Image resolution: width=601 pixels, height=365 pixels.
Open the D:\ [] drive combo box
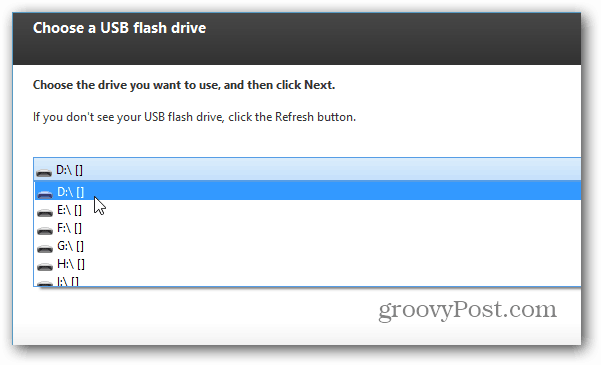coord(307,169)
